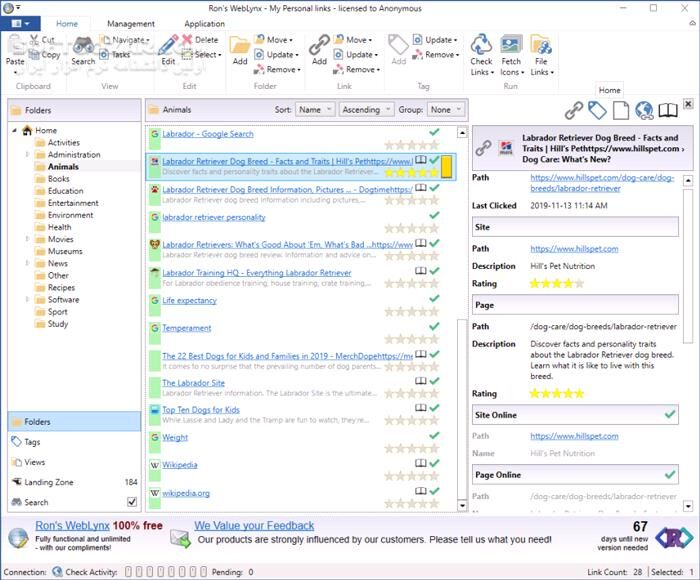Viewport: 700px width, 580px height.
Task: Click Add folder icon in Folder group
Action: pos(240,46)
